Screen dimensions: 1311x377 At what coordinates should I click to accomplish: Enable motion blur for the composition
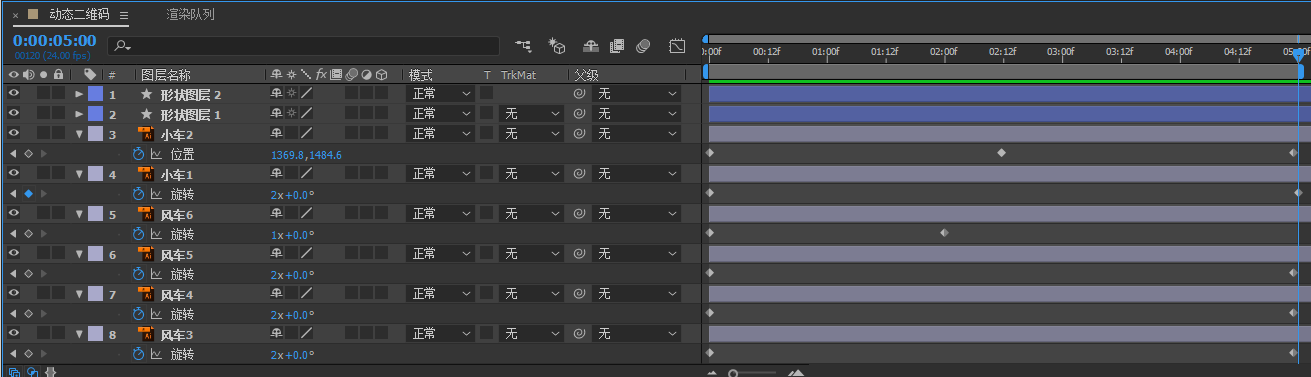644,46
